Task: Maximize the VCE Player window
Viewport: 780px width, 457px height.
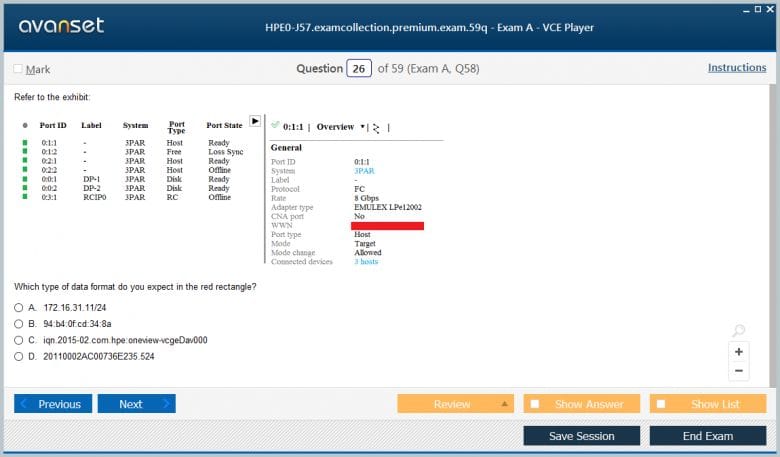Action: tap(758, 9)
